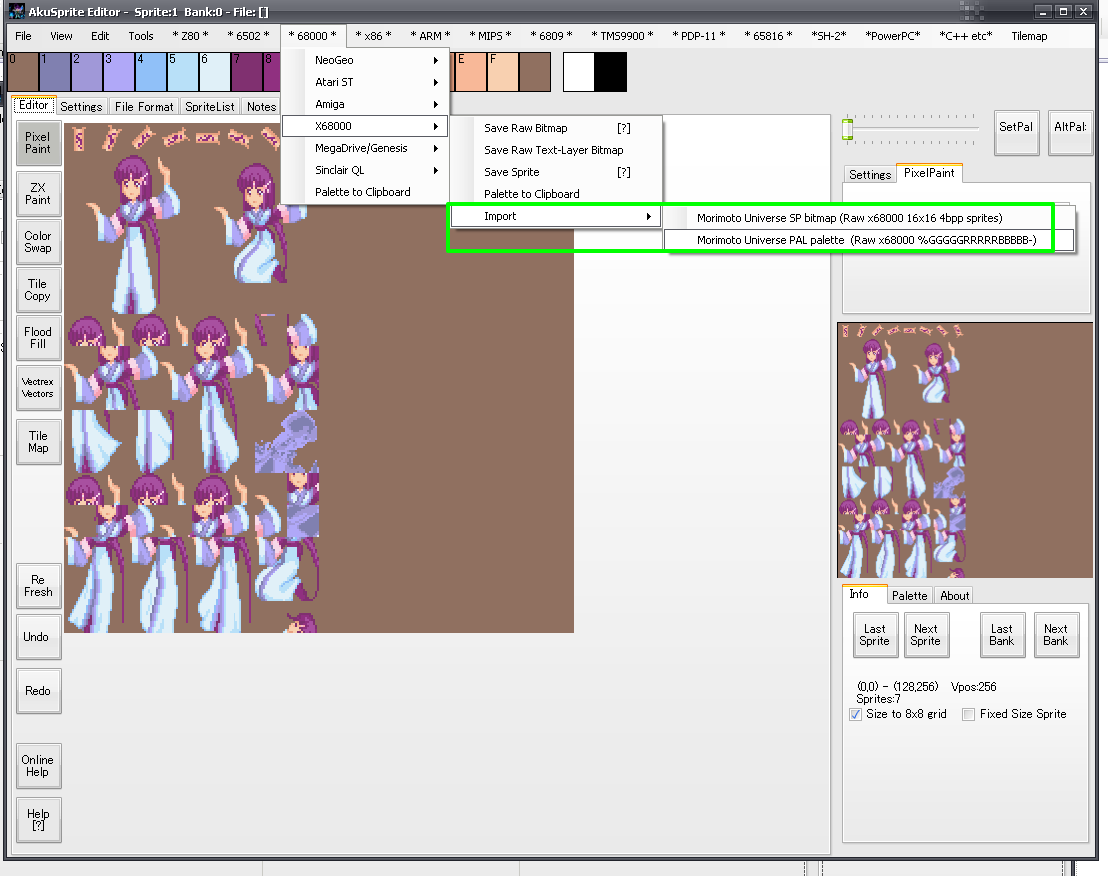Click the Re Fresh button

tap(38, 586)
